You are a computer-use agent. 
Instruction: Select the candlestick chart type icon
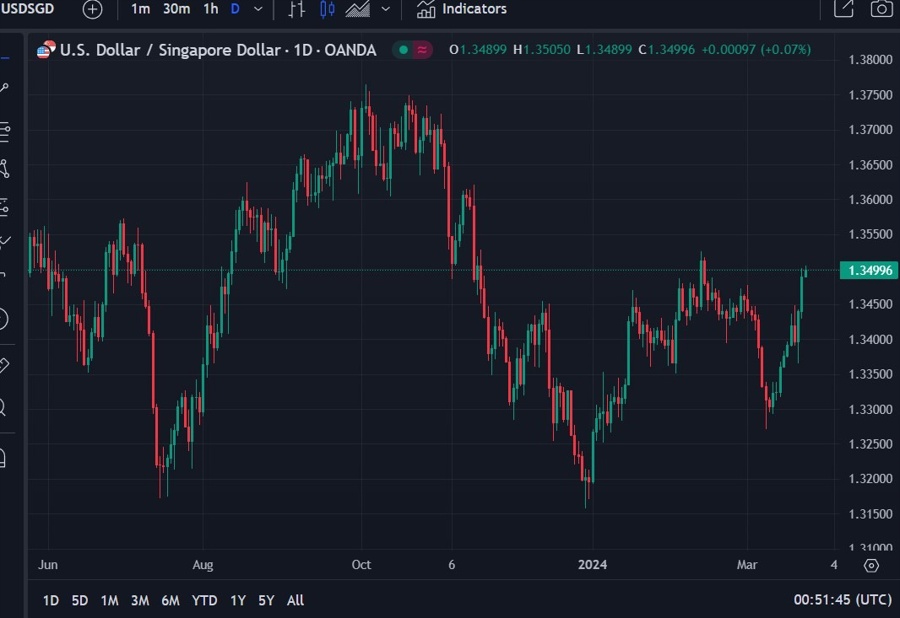click(x=327, y=9)
